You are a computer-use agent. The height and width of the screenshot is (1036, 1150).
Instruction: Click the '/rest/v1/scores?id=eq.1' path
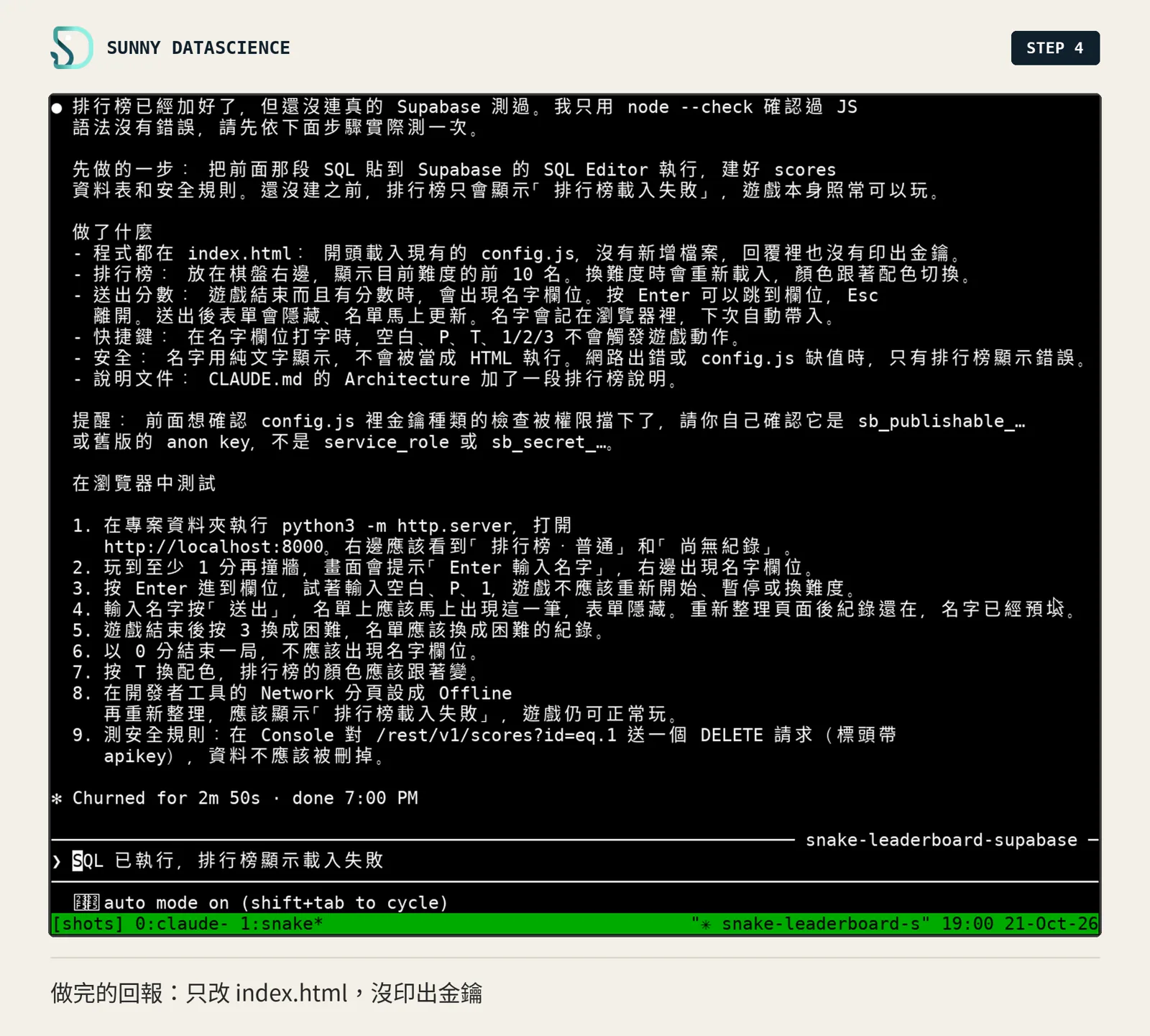(497, 735)
